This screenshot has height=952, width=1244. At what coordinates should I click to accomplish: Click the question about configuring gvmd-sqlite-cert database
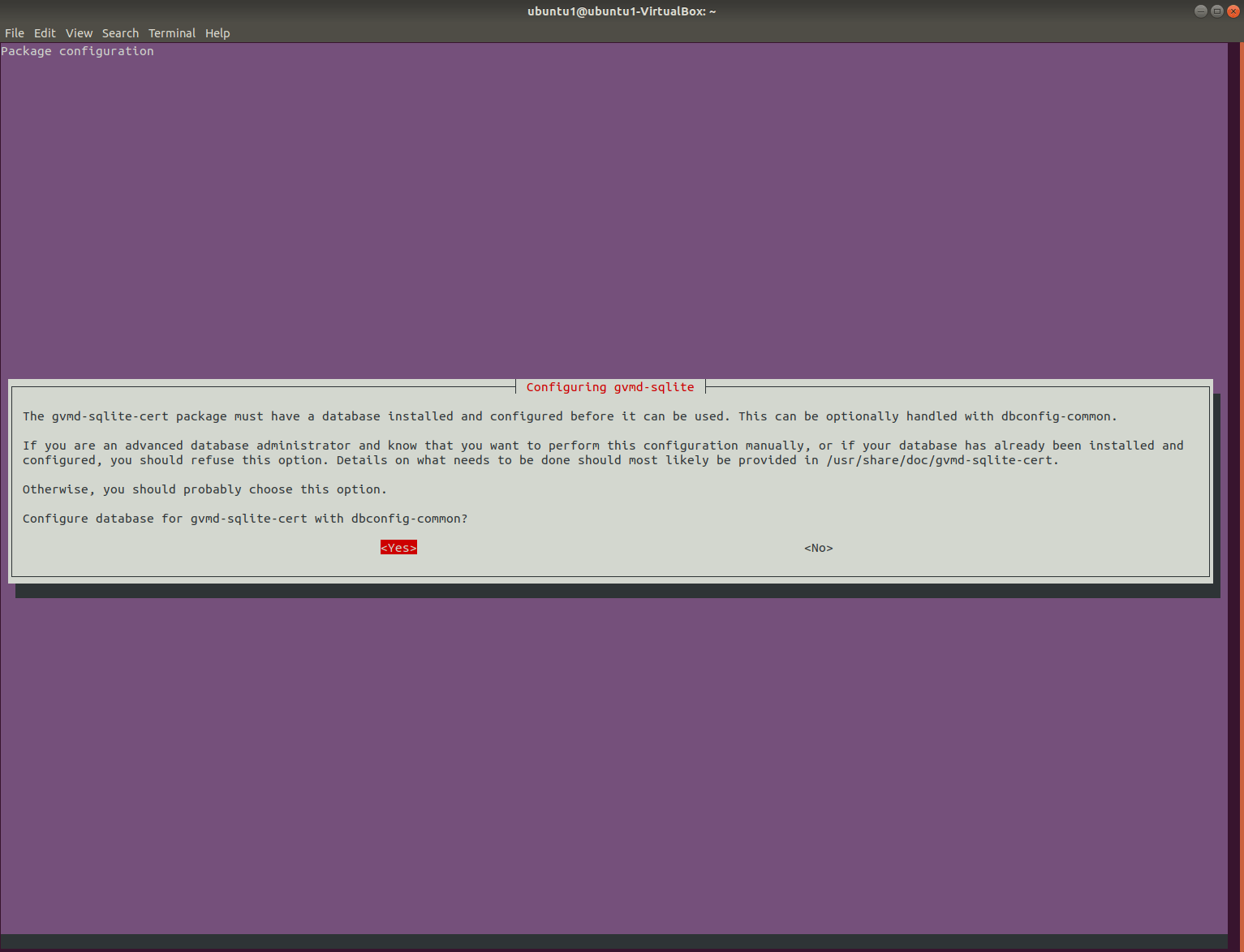245,519
